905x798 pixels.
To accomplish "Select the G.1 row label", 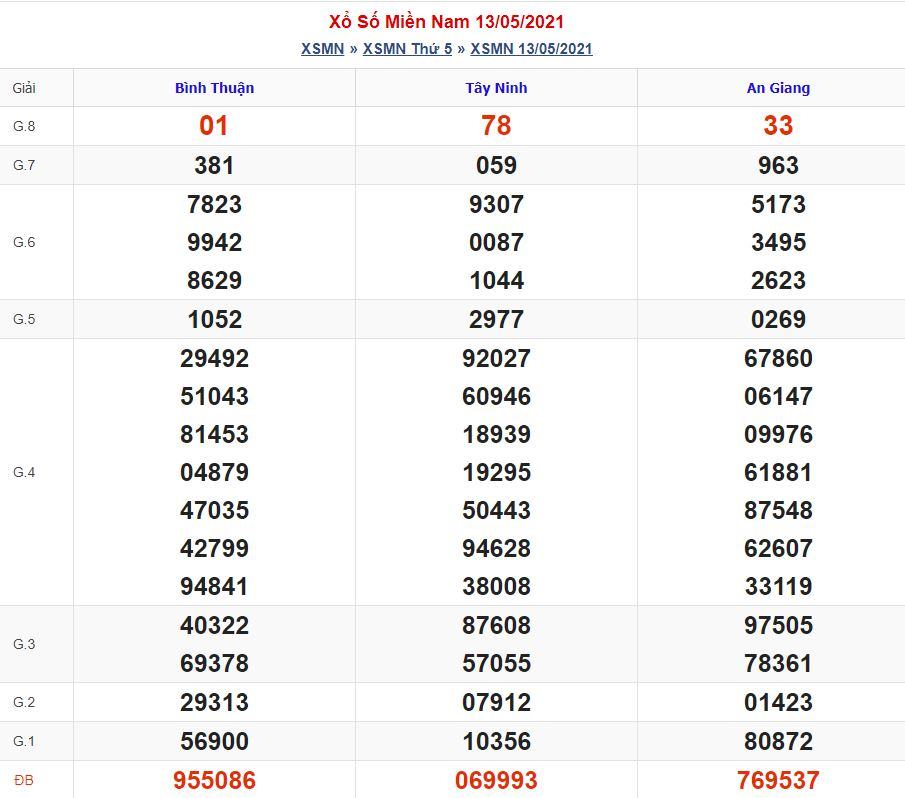I will (24, 741).
